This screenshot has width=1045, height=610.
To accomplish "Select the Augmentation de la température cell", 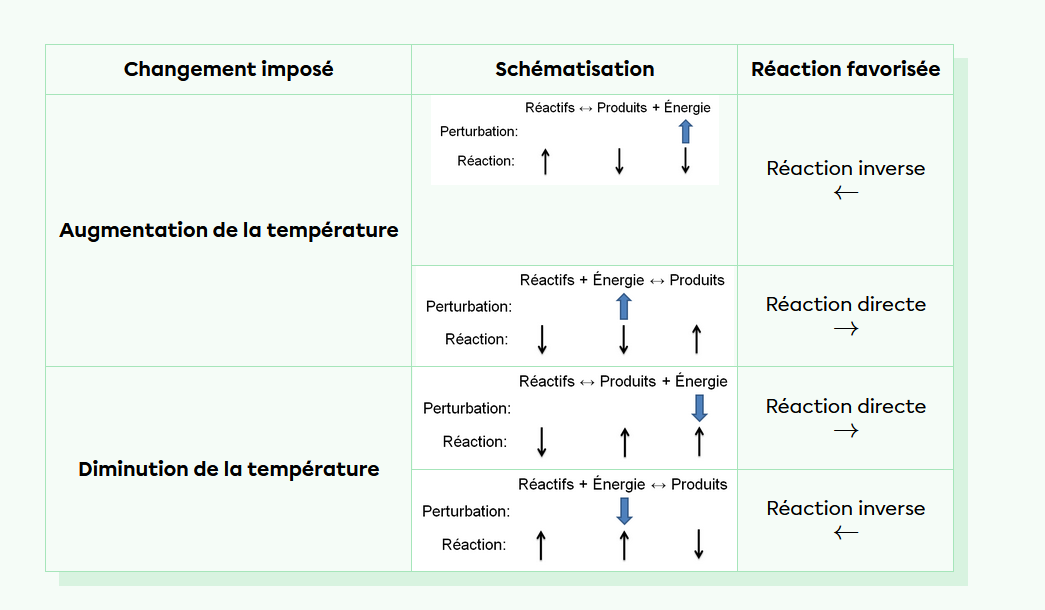I will pos(228,230).
